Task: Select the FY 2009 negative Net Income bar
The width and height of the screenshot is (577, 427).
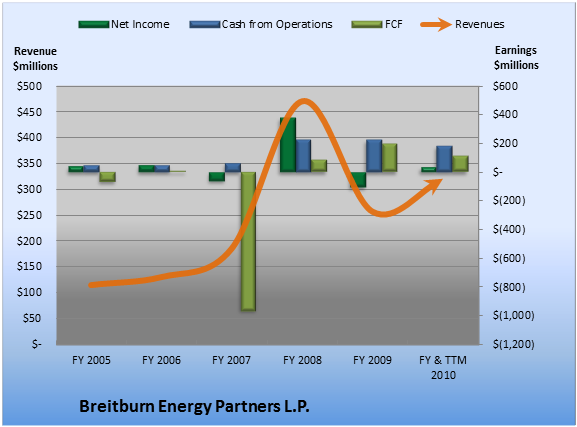Action: 358,180
